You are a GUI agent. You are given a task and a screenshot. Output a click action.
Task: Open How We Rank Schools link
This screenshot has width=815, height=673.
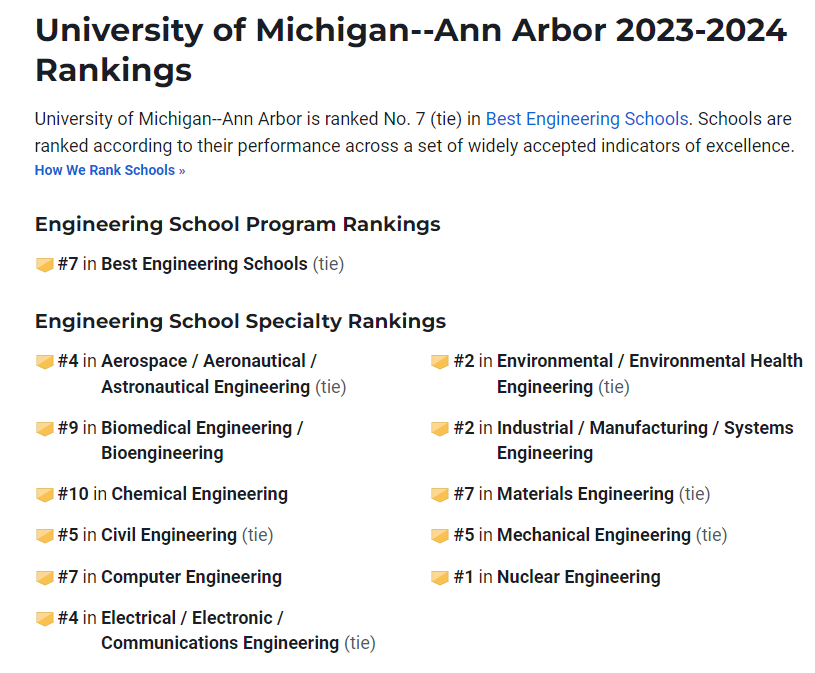tap(110, 170)
